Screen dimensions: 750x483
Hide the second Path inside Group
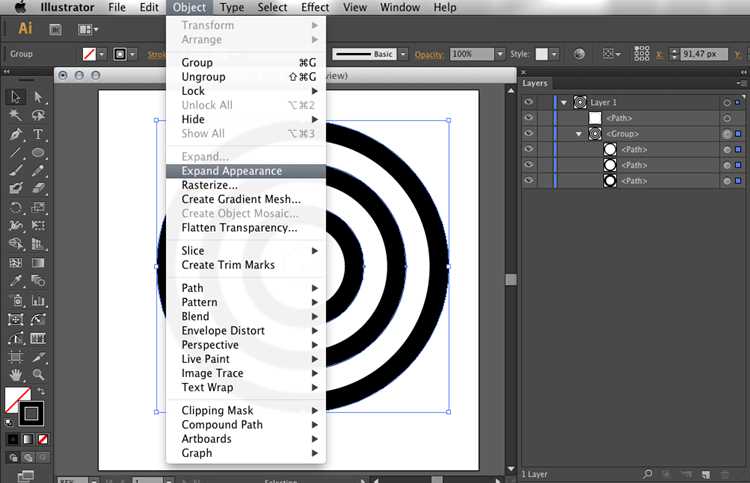(x=529, y=165)
